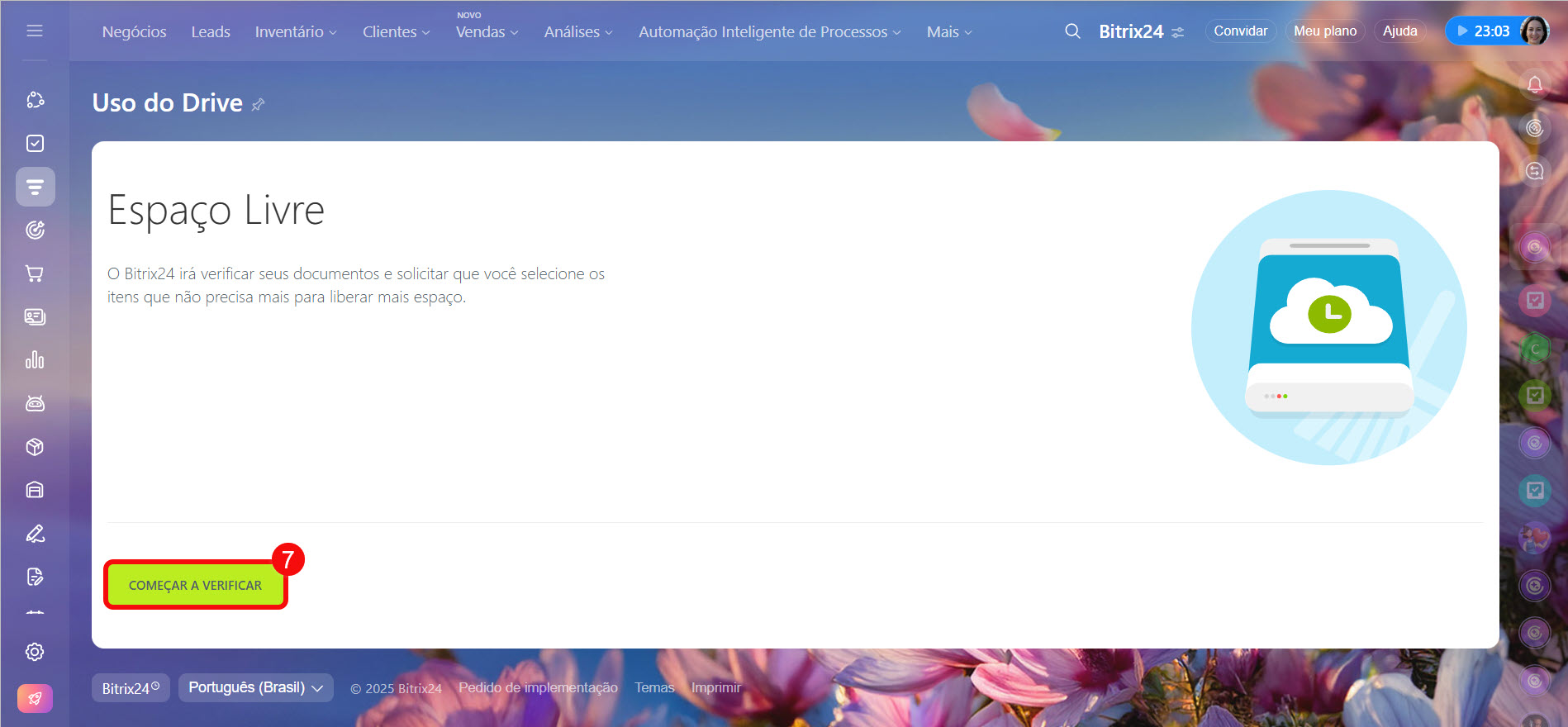Open the Português (Brasil) language selector
Image resolution: width=1568 pixels, height=727 pixels.
255,687
